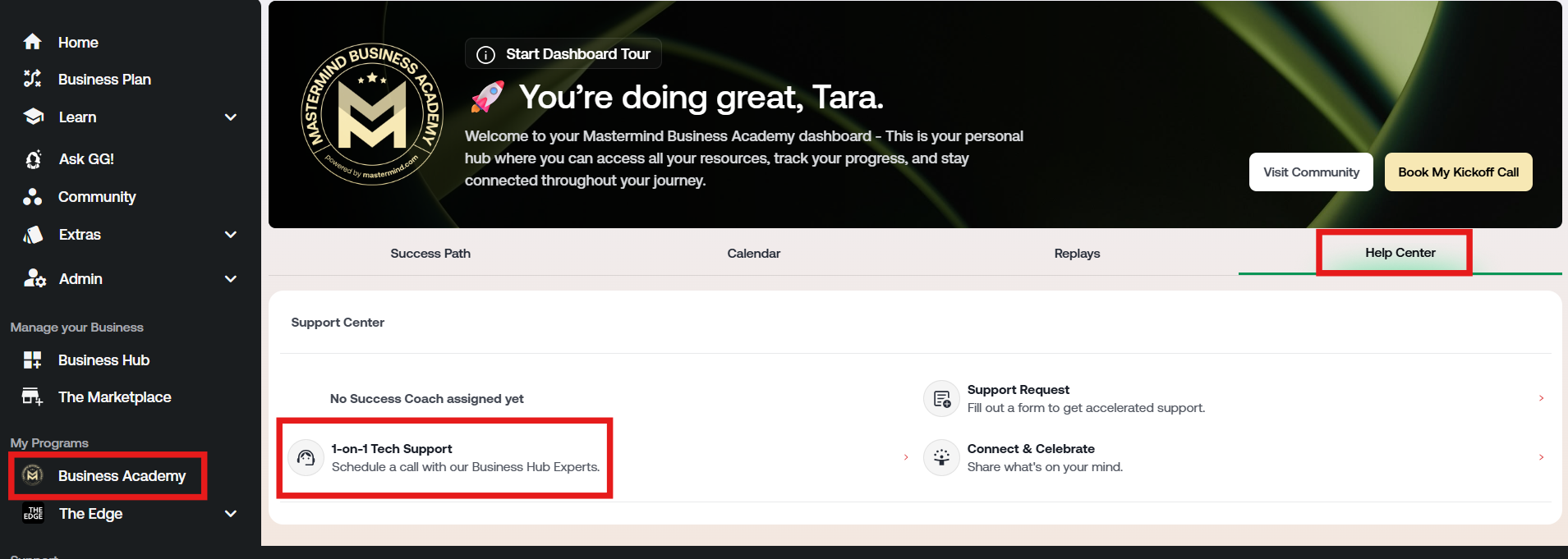
Task: Click the Start Dashboard Tour button
Action: (x=563, y=54)
